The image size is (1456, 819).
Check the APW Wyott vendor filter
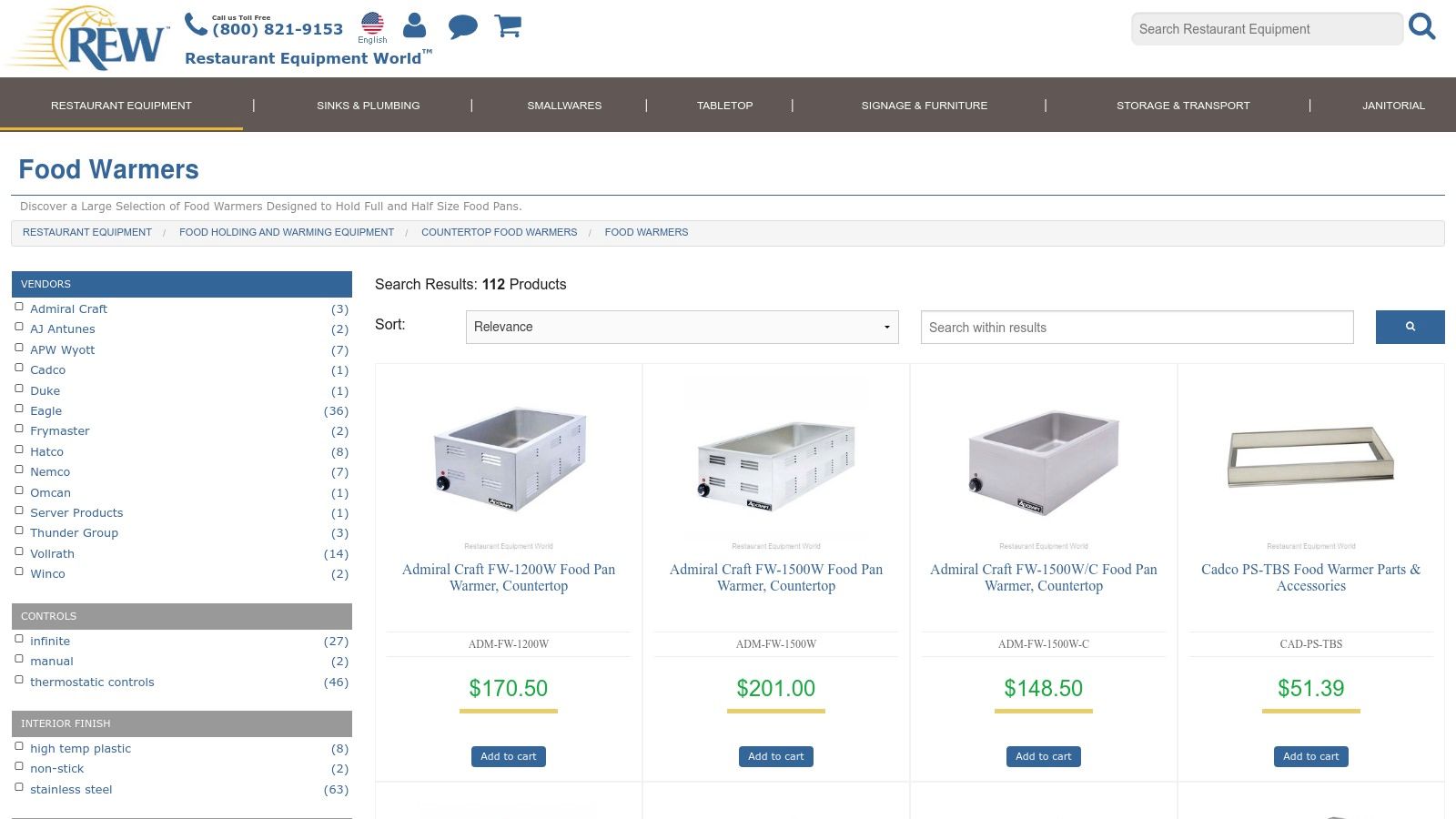(19, 348)
